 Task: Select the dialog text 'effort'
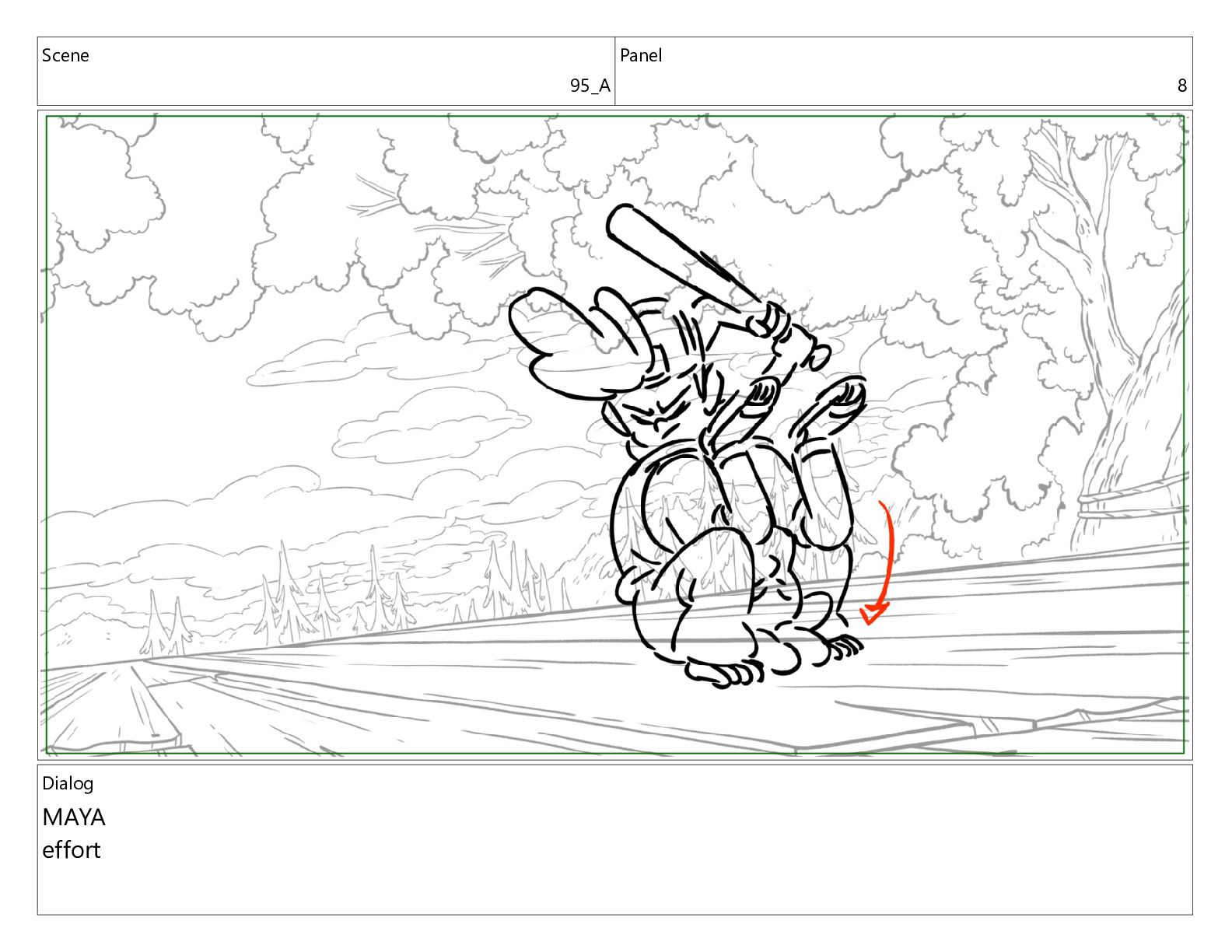pyautogui.click(x=72, y=850)
